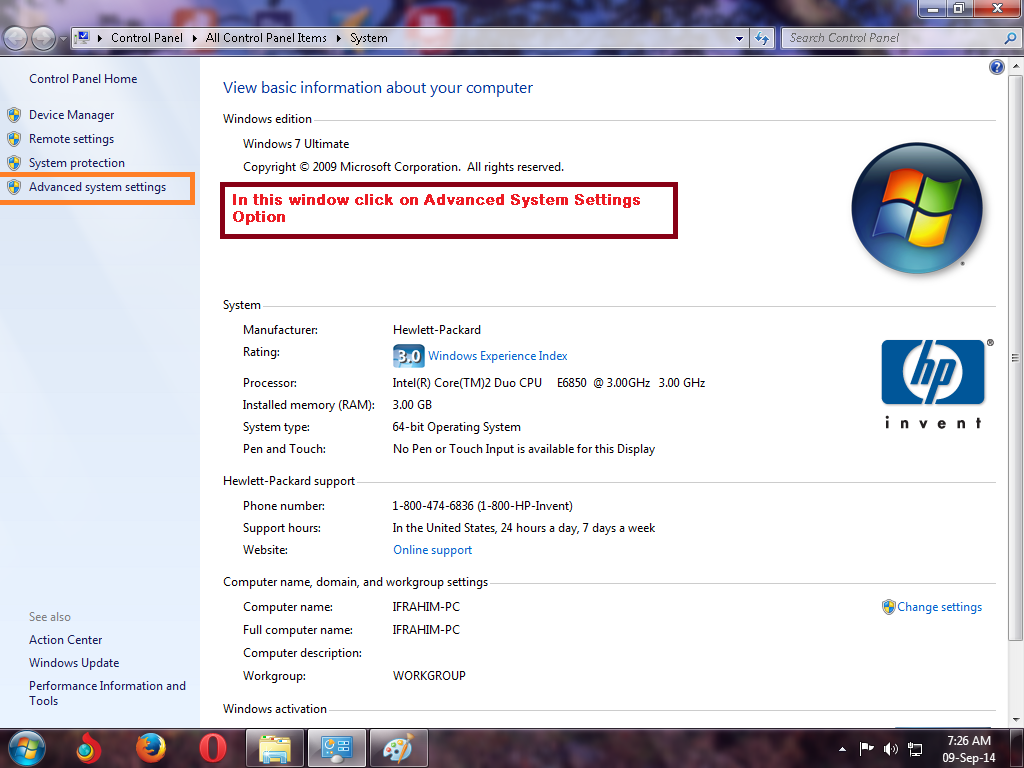Open the Windows Start menu
Viewport: 1024px width, 768px height.
click(27, 748)
